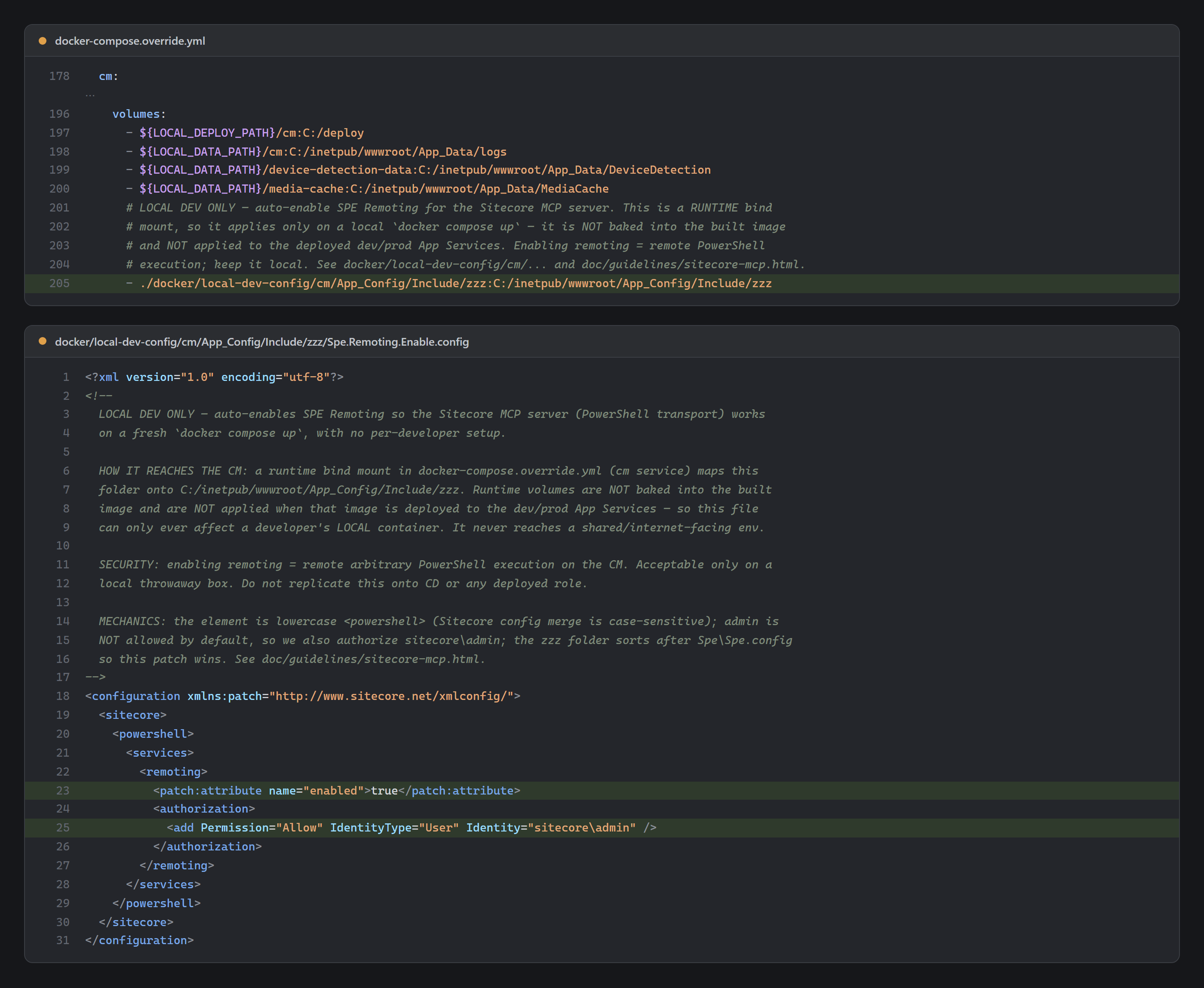Click the App_Data/logs volume line
This screenshot has height=988, width=1204.
pos(316,152)
